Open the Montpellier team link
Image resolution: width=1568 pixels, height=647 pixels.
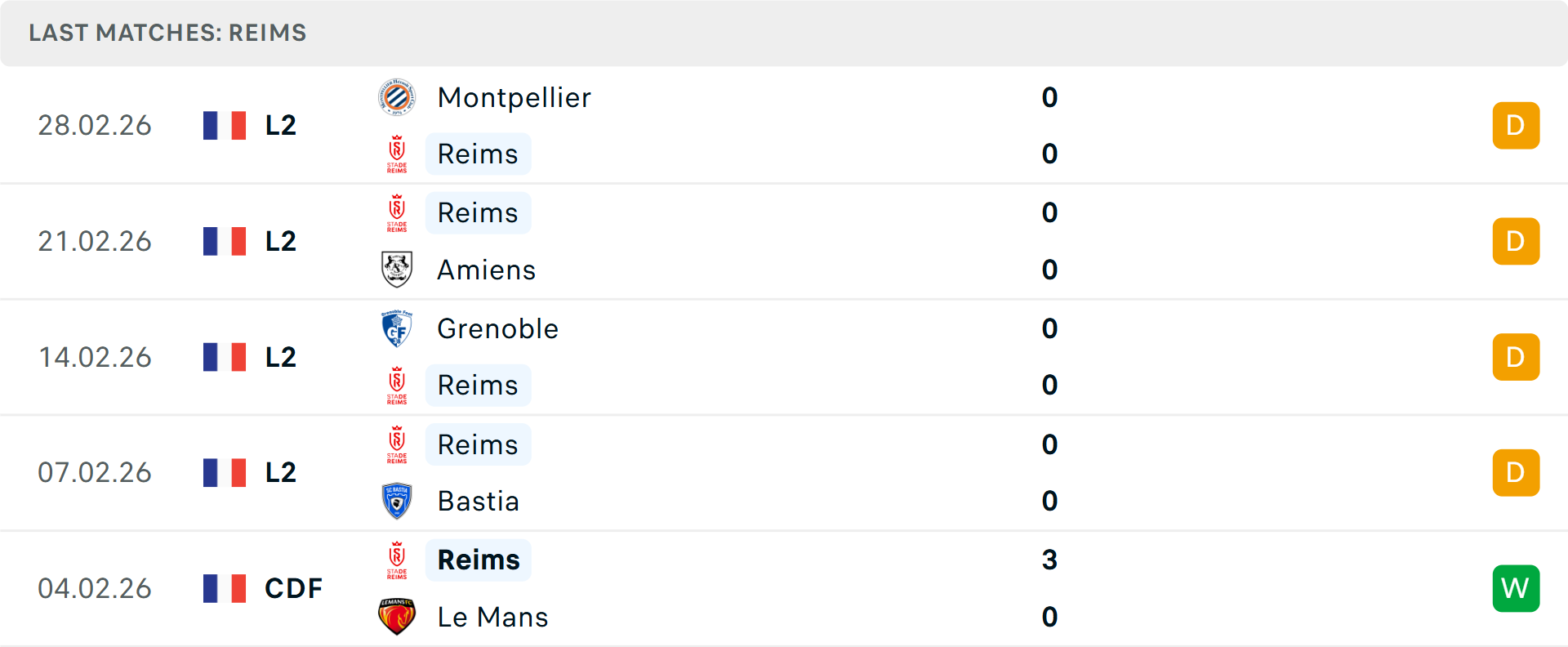pyautogui.click(x=514, y=97)
